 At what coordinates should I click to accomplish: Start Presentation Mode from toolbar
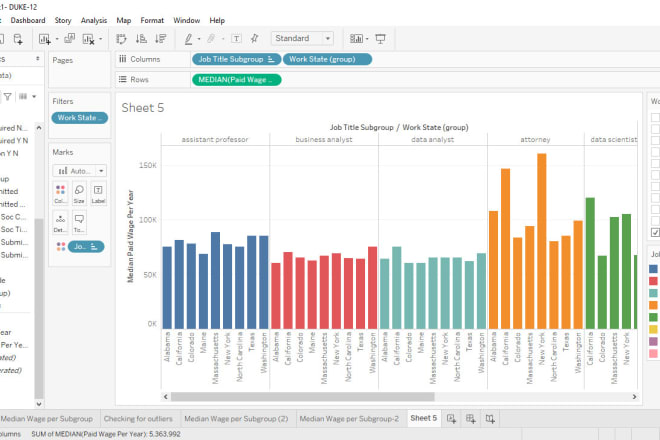point(381,39)
